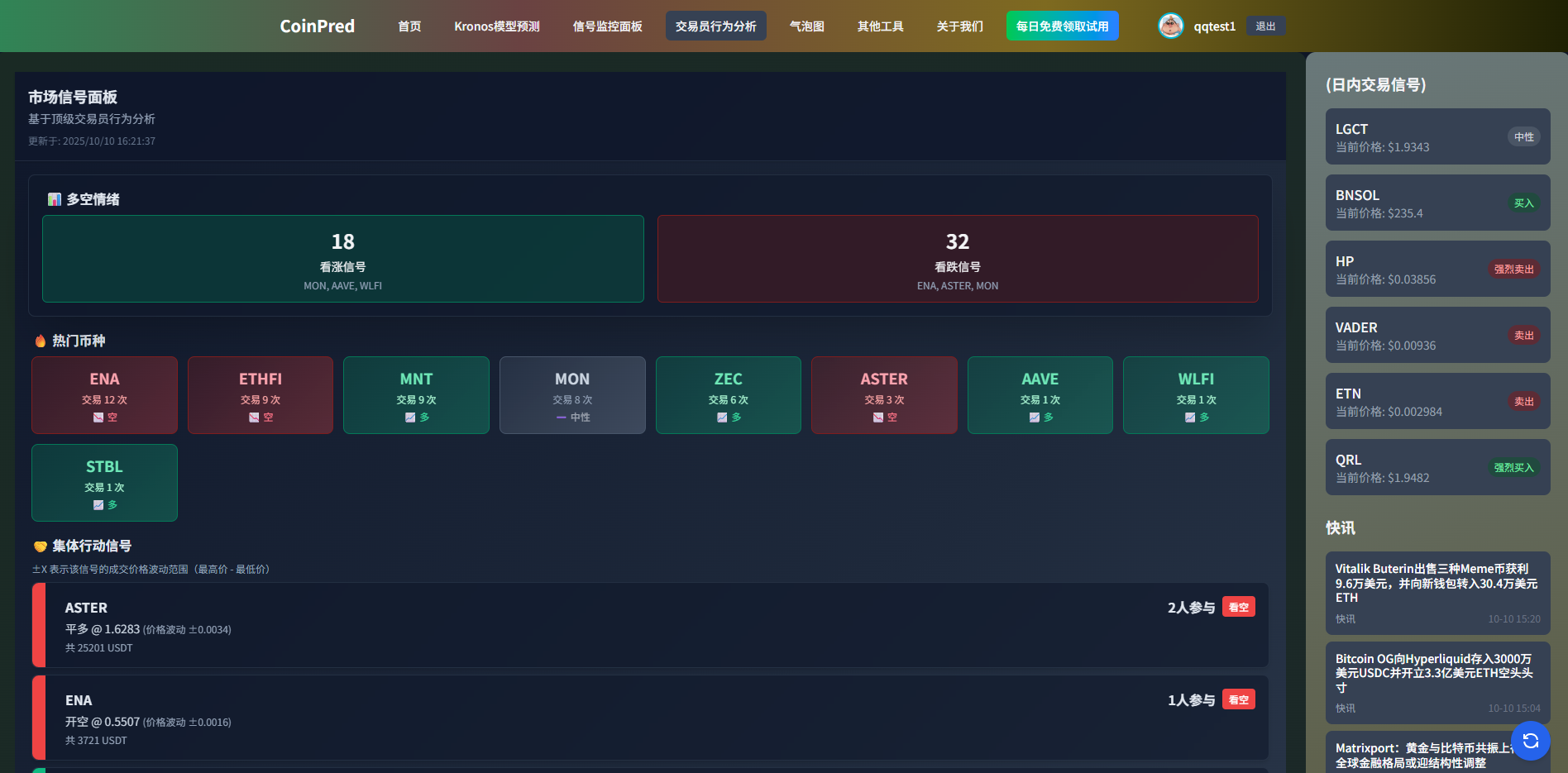Image resolution: width=1568 pixels, height=773 pixels.
Task: Click the 退出 logout button
Action: pyautogui.click(x=1264, y=26)
